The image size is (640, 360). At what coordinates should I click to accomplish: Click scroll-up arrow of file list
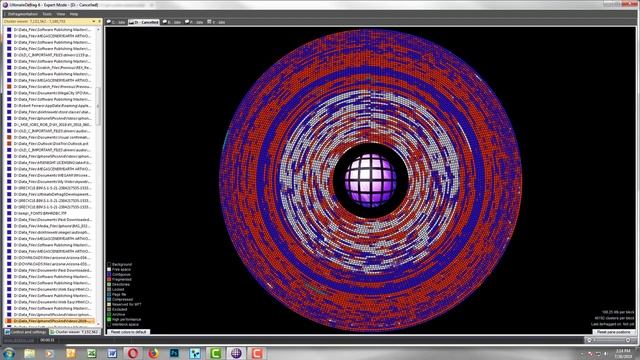click(x=98, y=29)
